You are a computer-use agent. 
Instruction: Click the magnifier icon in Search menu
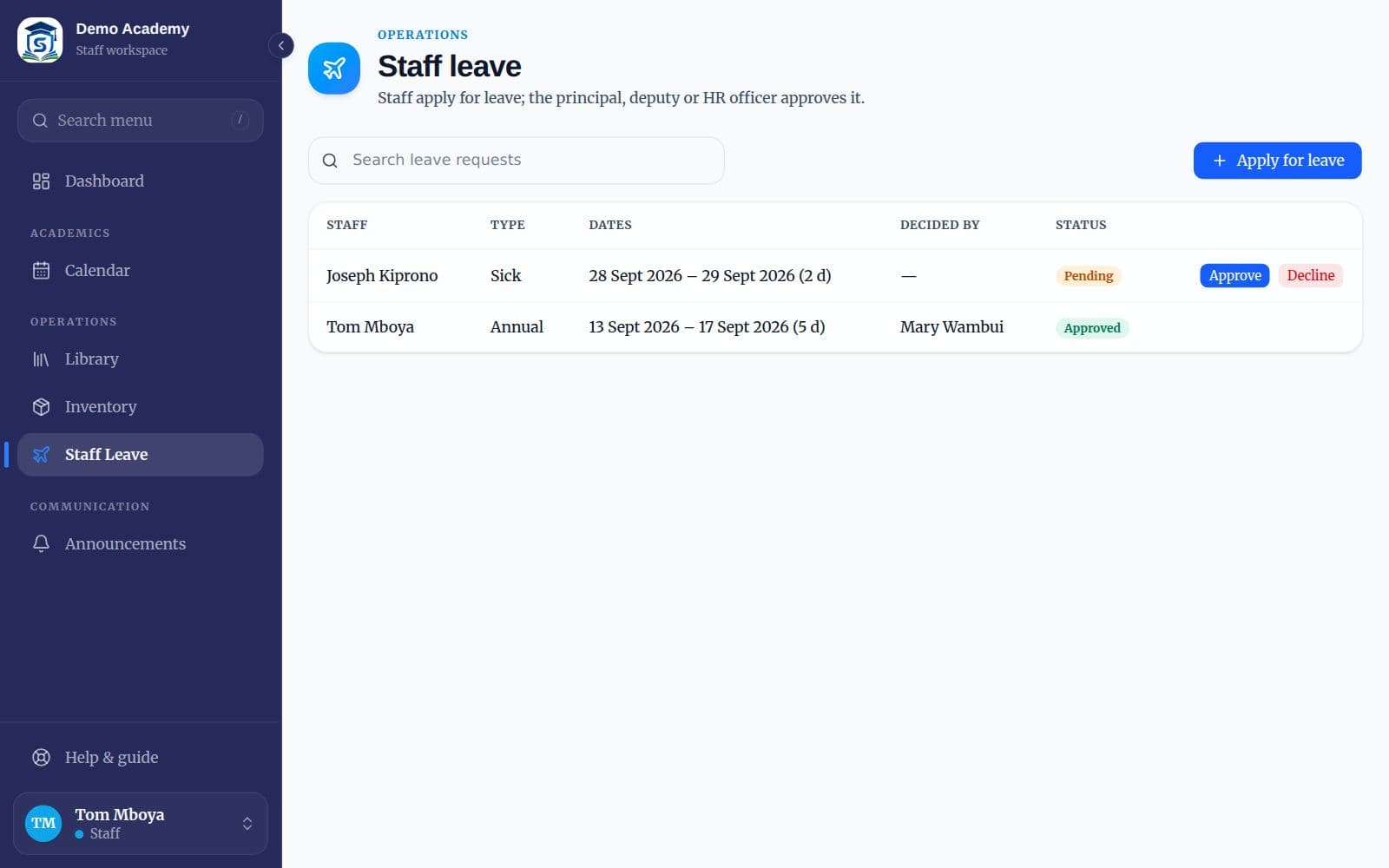(x=40, y=121)
